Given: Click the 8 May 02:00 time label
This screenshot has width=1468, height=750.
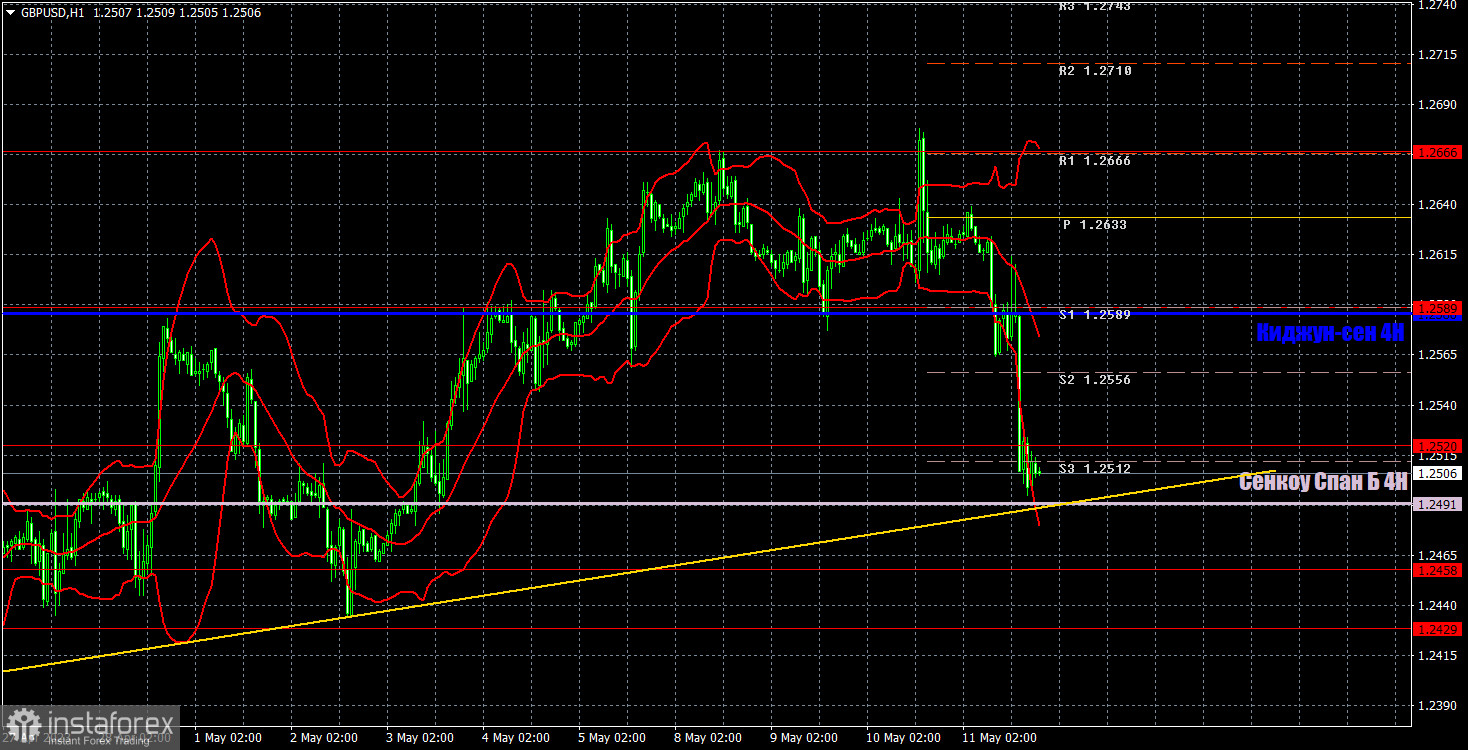Looking at the screenshot, I should tap(708, 738).
